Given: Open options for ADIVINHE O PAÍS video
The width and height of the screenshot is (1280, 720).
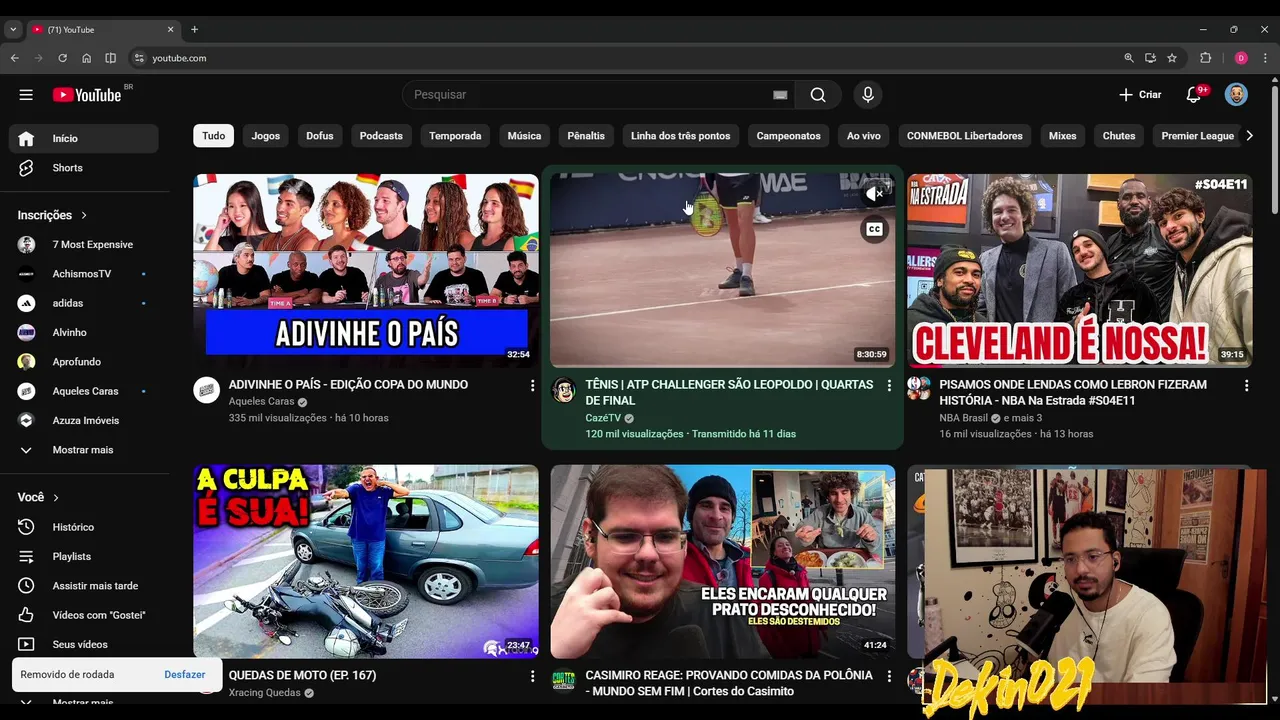Looking at the screenshot, I should (532, 385).
